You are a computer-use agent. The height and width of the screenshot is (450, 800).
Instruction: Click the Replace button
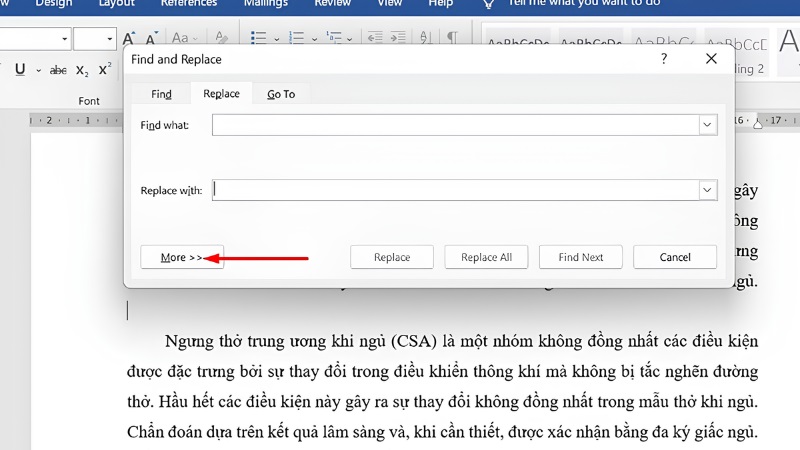pyautogui.click(x=392, y=257)
